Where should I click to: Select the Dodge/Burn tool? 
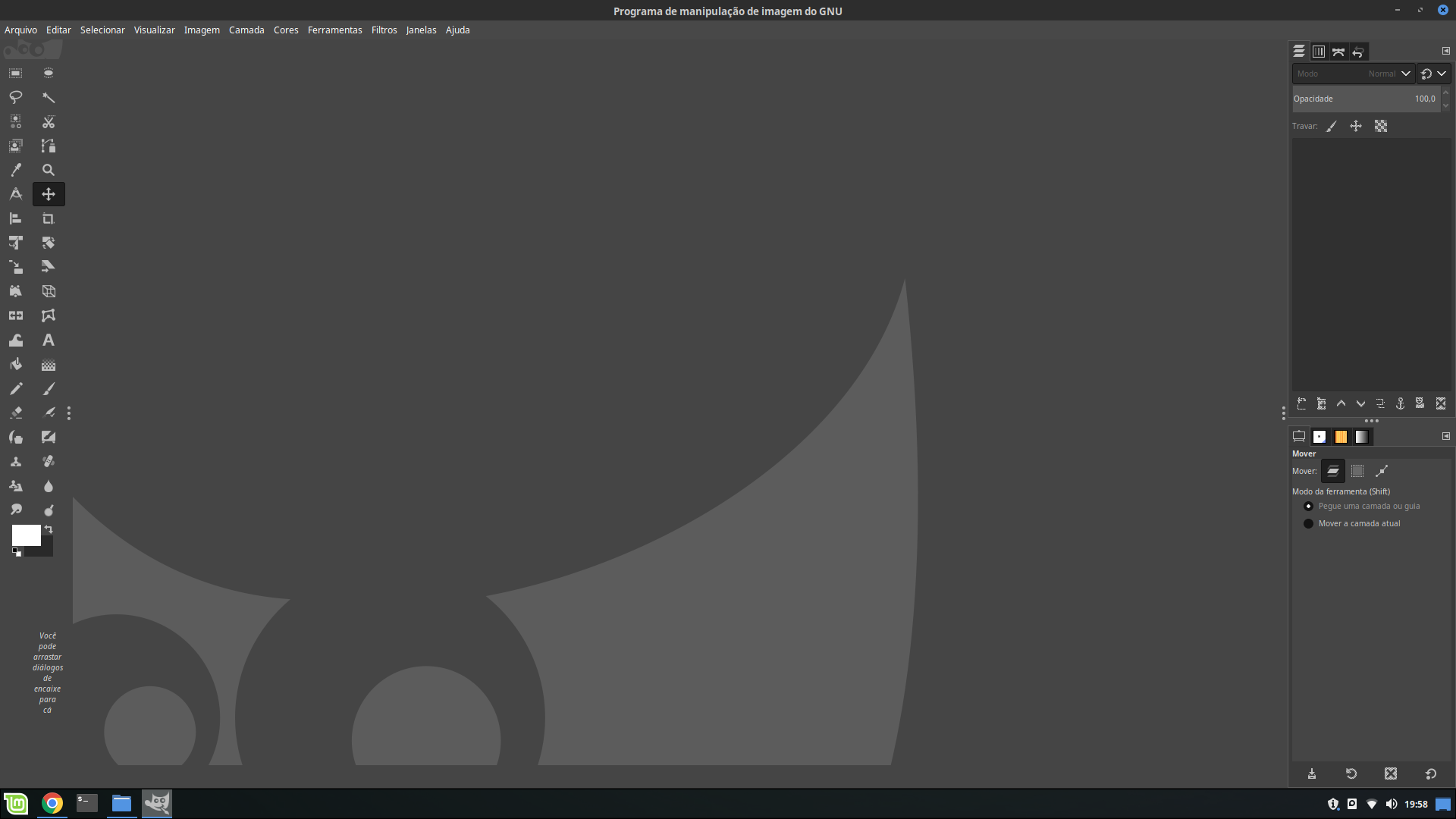(x=49, y=510)
